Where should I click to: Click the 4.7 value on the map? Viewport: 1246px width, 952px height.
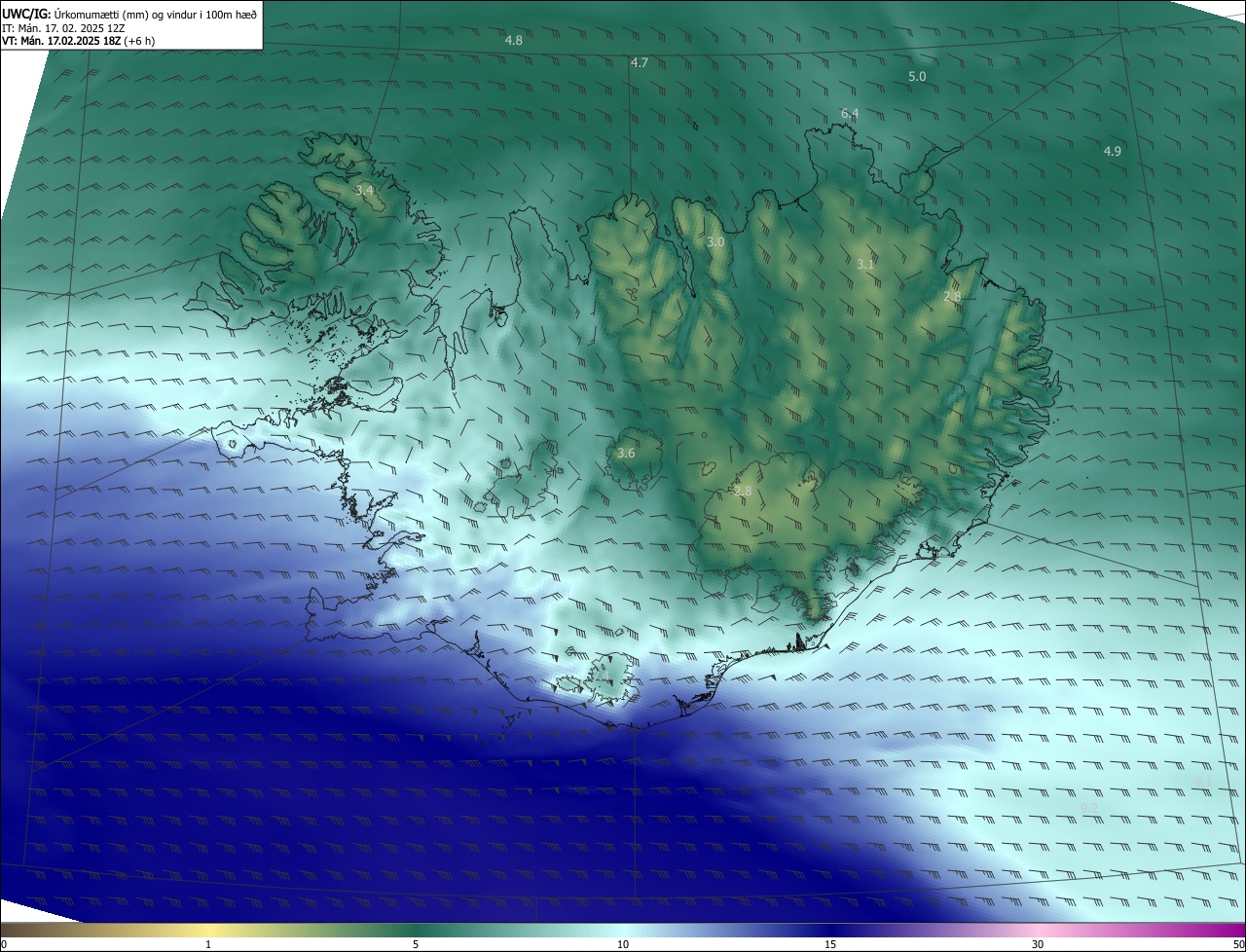click(x=640, y=62)
